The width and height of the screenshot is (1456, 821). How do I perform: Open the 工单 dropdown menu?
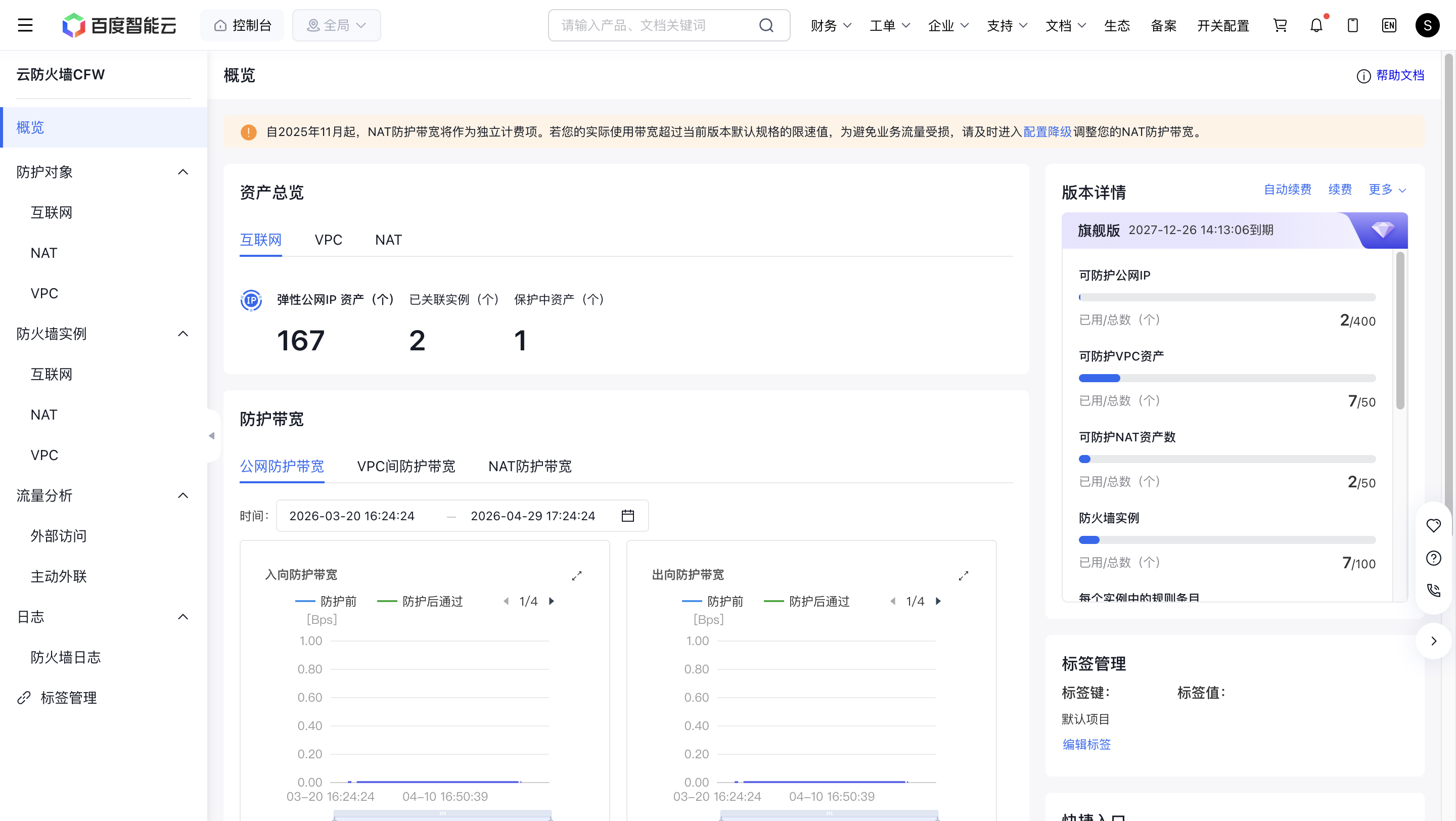890,25
